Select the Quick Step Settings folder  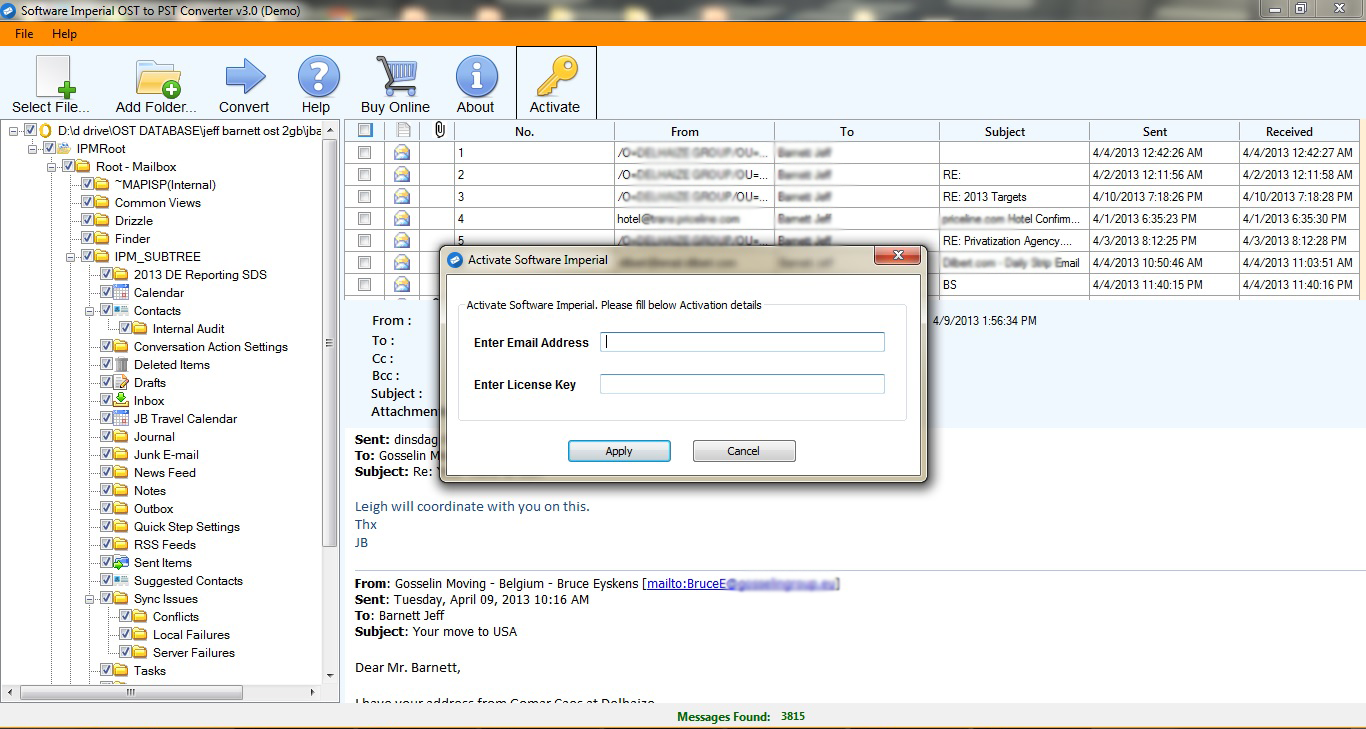187,526
